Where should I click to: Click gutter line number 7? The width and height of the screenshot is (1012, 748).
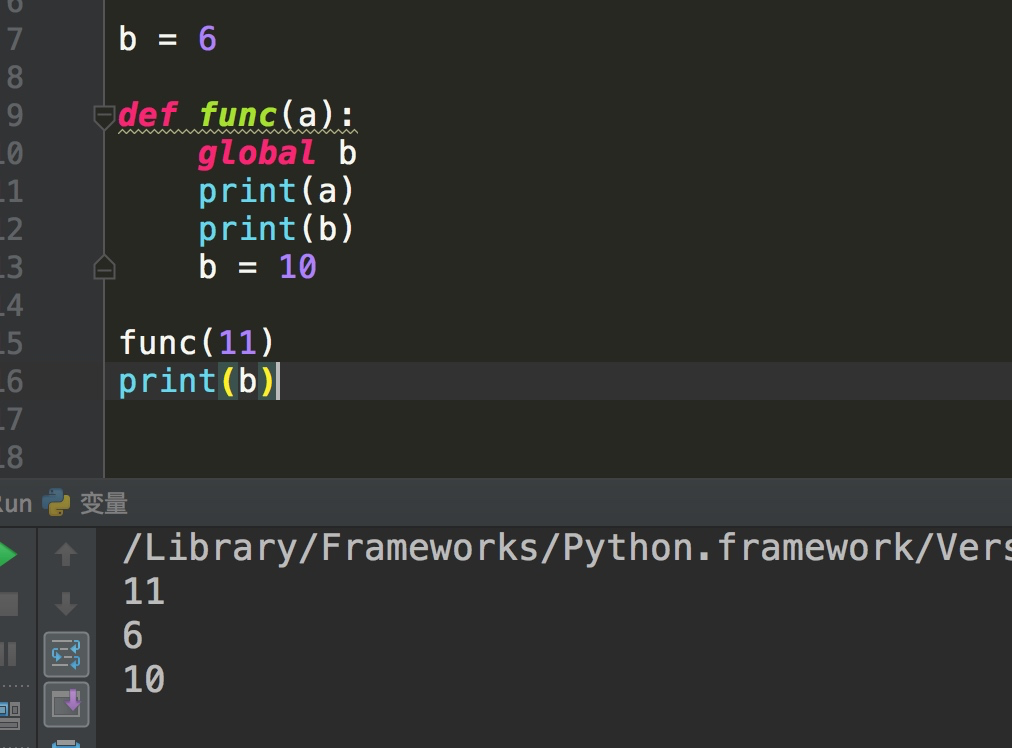click(x=15, y=39)
